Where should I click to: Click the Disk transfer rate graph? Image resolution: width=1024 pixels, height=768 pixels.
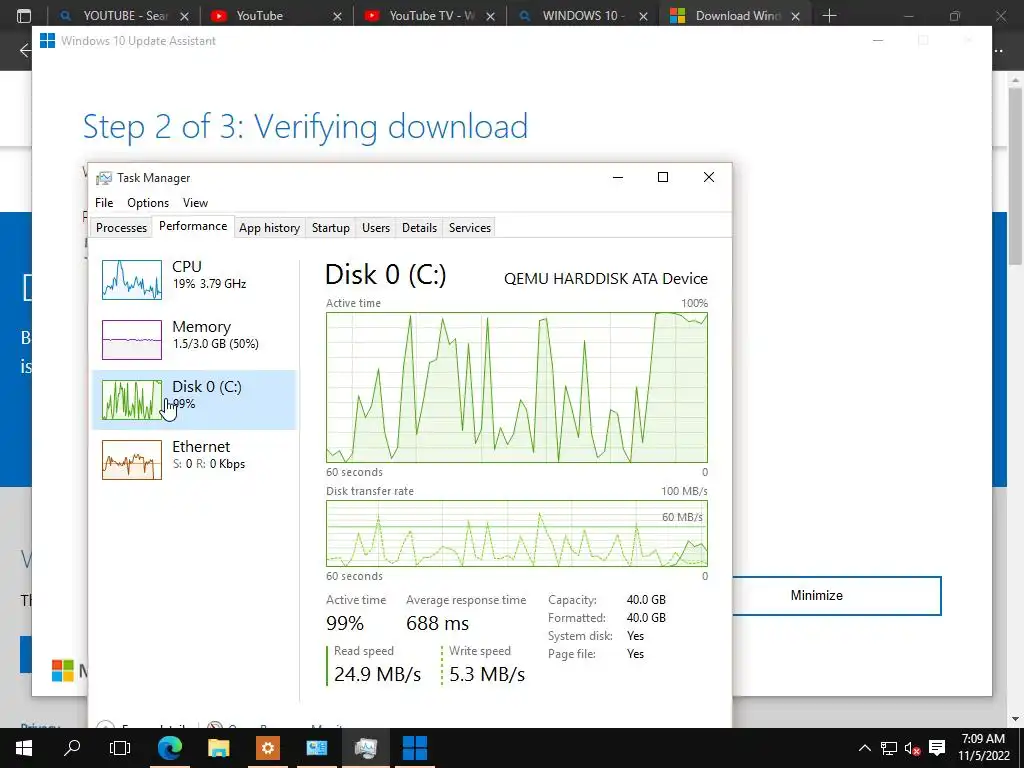517,534
